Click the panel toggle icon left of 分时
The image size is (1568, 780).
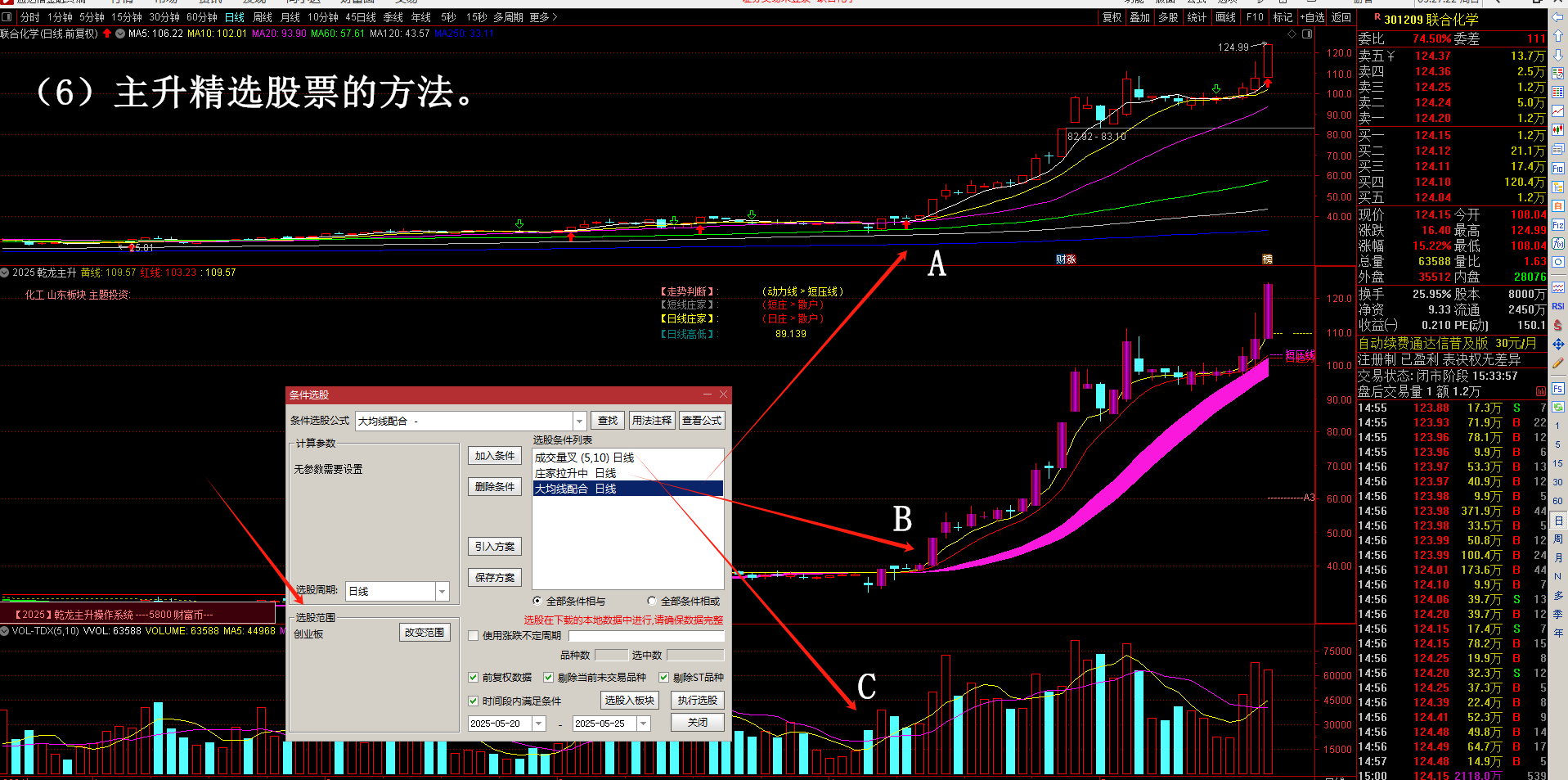click(7, 16)
